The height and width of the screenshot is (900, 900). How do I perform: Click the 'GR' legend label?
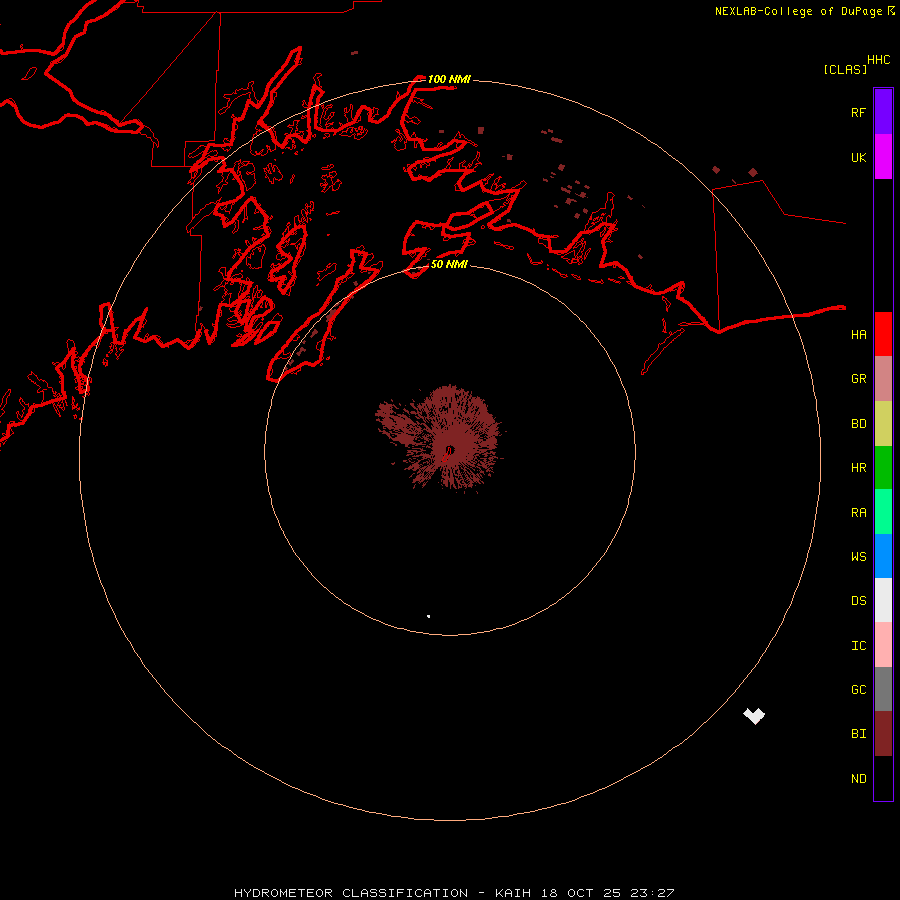[x=858, y=379]
